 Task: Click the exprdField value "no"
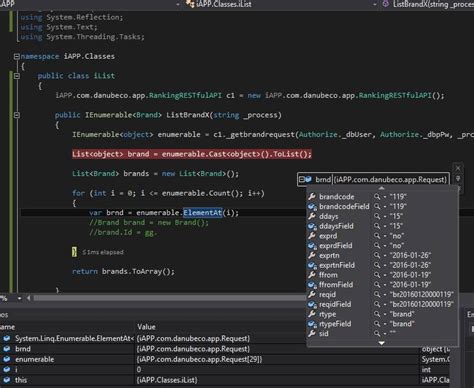click(x=397, y=246)
